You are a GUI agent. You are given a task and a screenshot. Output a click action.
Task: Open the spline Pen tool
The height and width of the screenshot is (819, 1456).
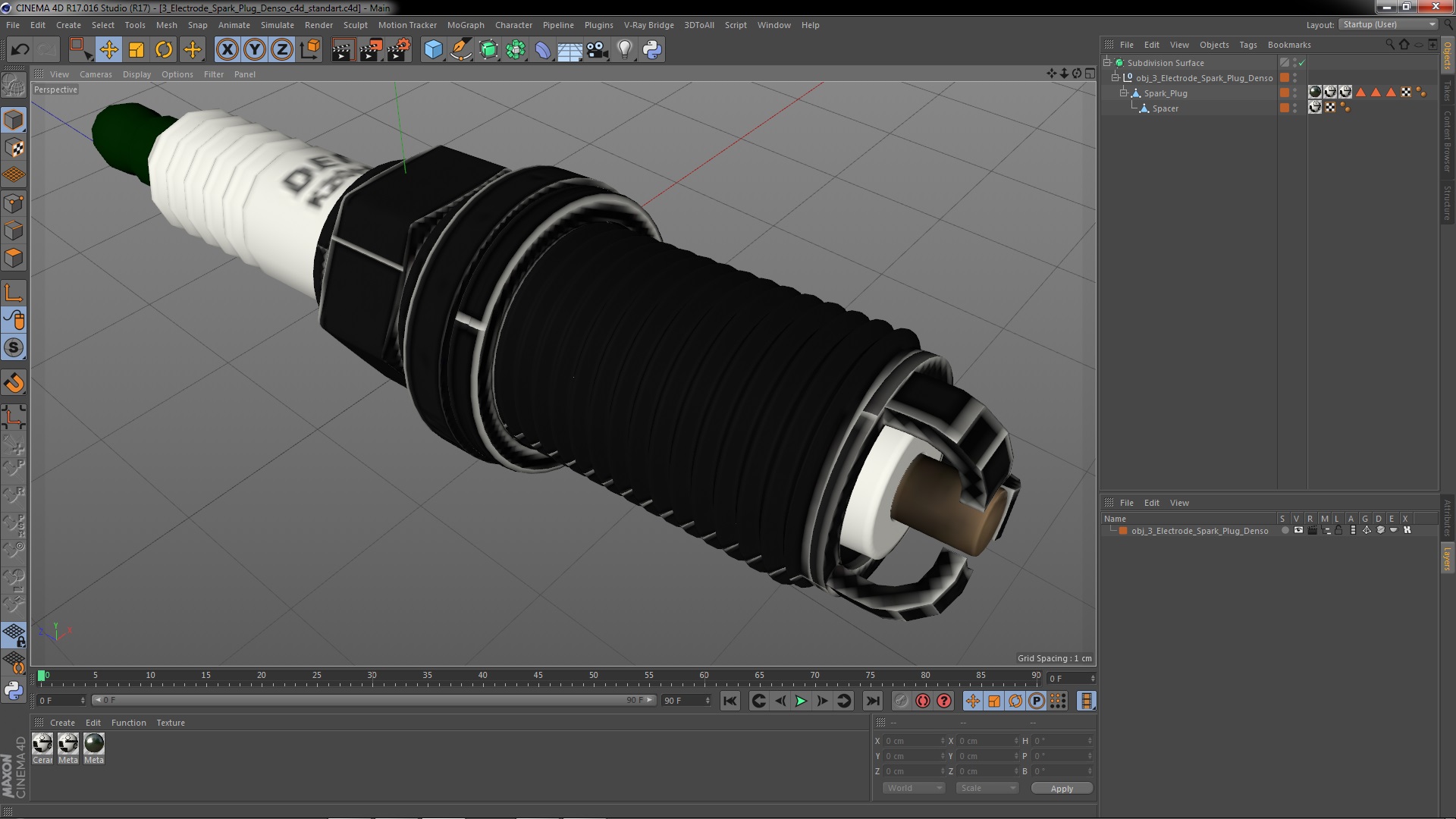460,50
